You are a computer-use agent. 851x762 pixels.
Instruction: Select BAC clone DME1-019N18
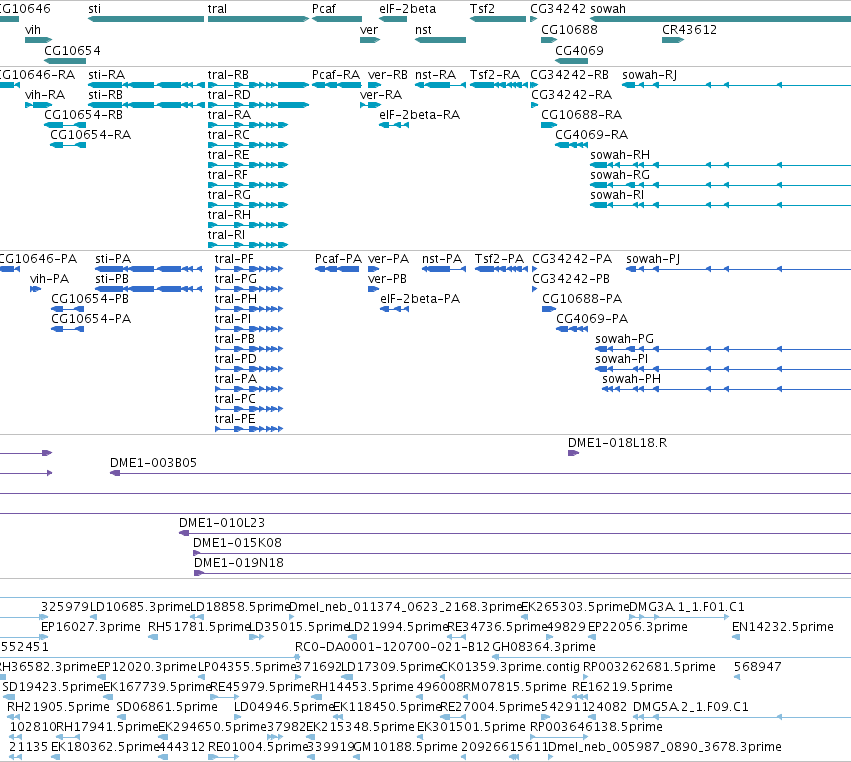(x=522, y=573)
